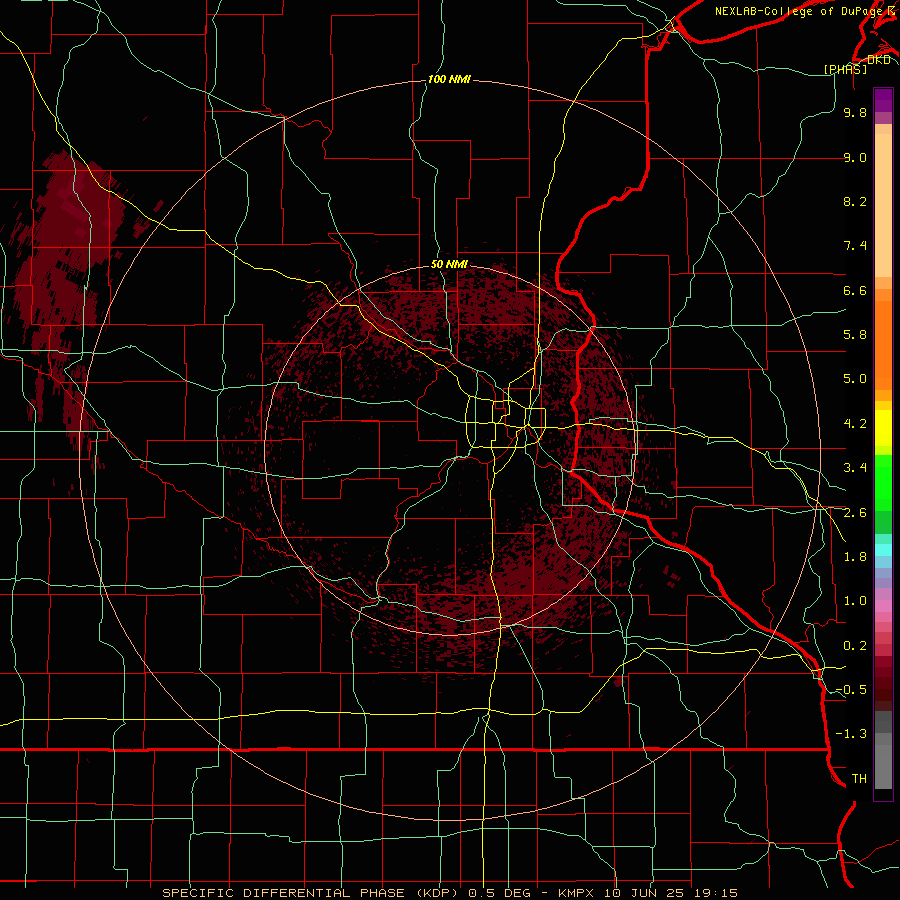This screenshot has width=900, height=900.
Task: Click the -1.3 value on the legend
Action: [x=851, y=734]
